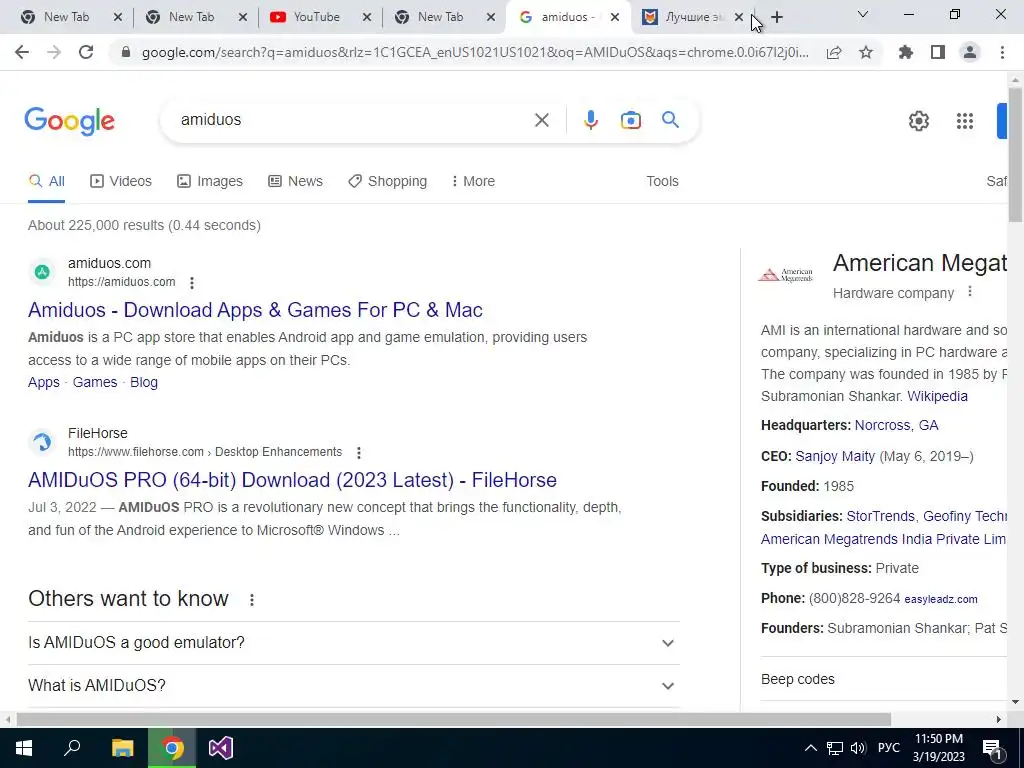Start voice search with the microphone icon

tap(590, 120)
